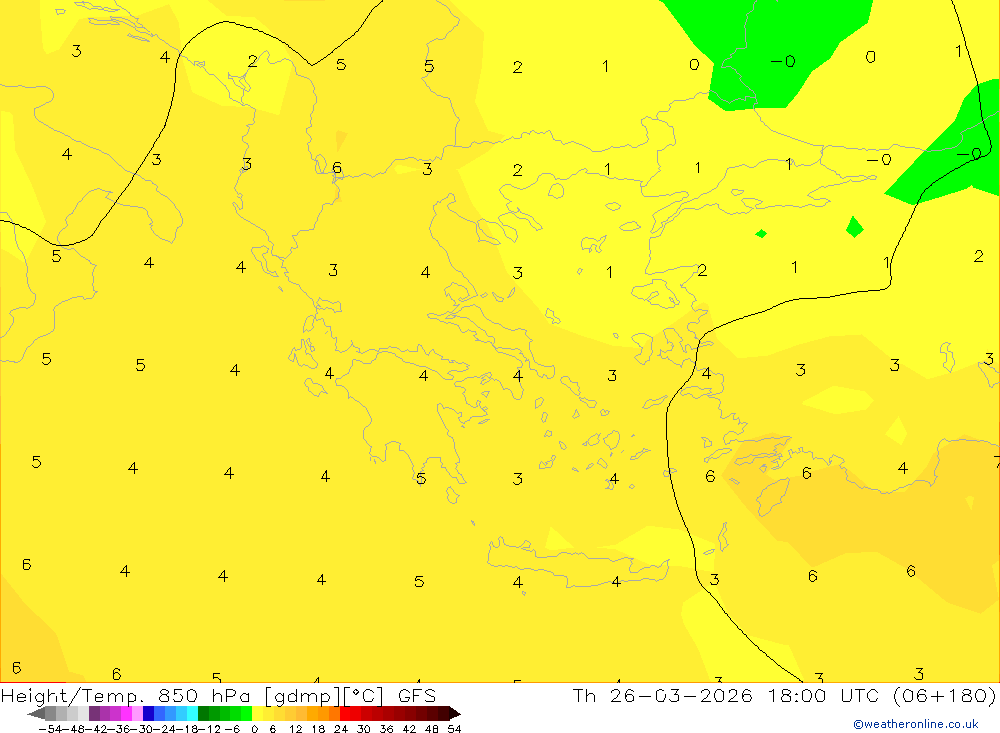1000x733 pixels.
Task: Select the dark purple legend swatch above -42
Action: click(x=94, y=713)
